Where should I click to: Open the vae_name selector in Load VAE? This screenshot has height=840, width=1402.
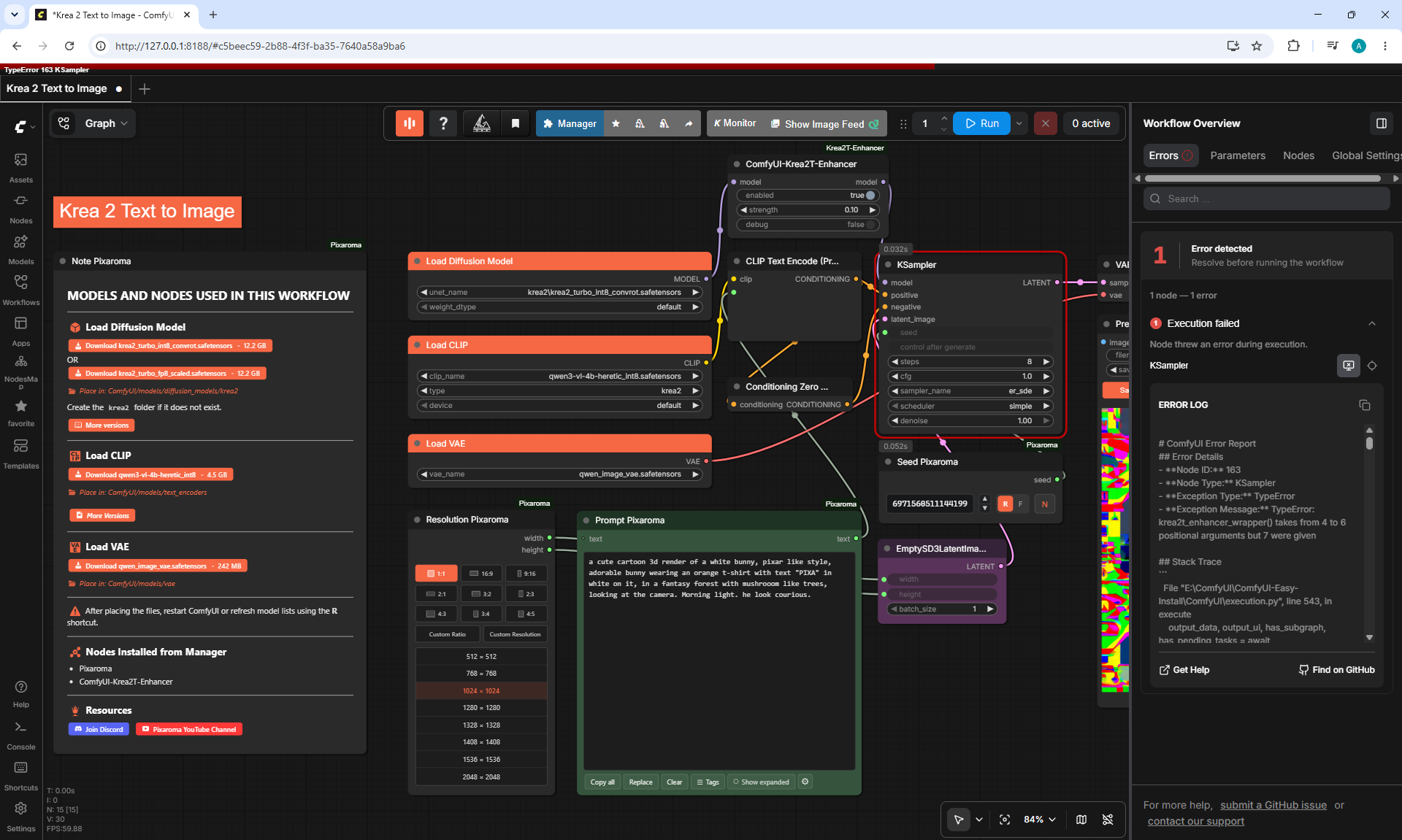point(560,474)
